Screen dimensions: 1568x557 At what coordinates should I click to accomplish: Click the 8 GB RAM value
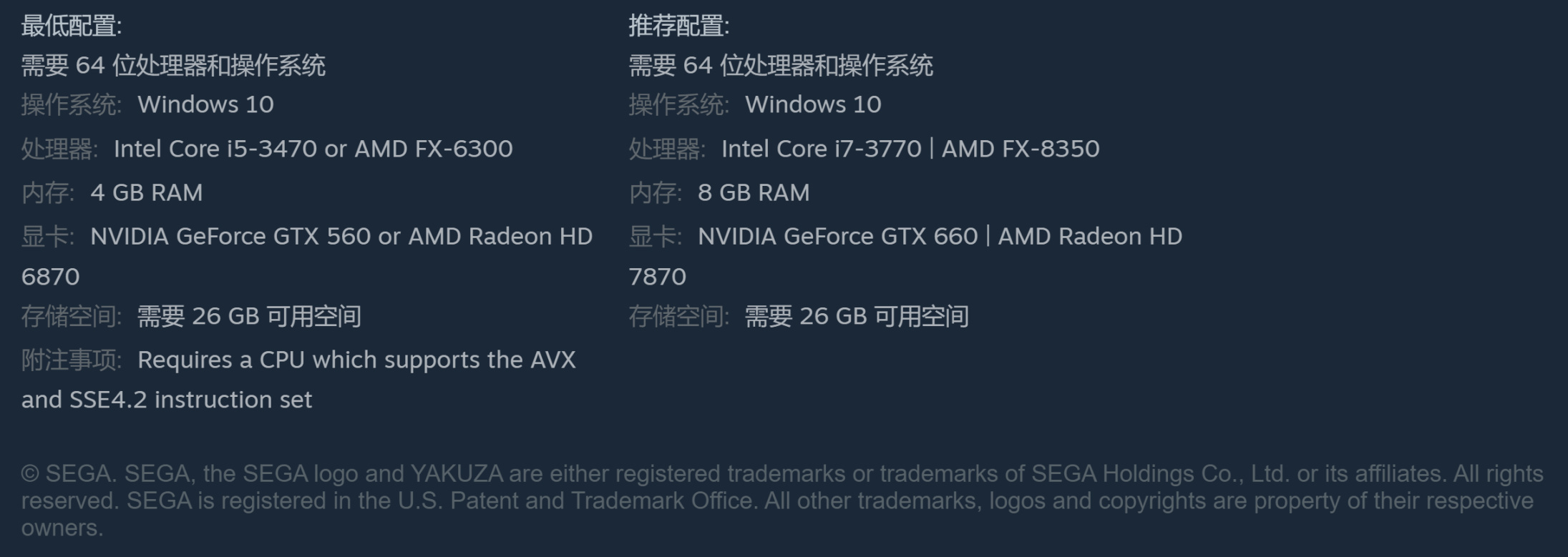point(753,193)
